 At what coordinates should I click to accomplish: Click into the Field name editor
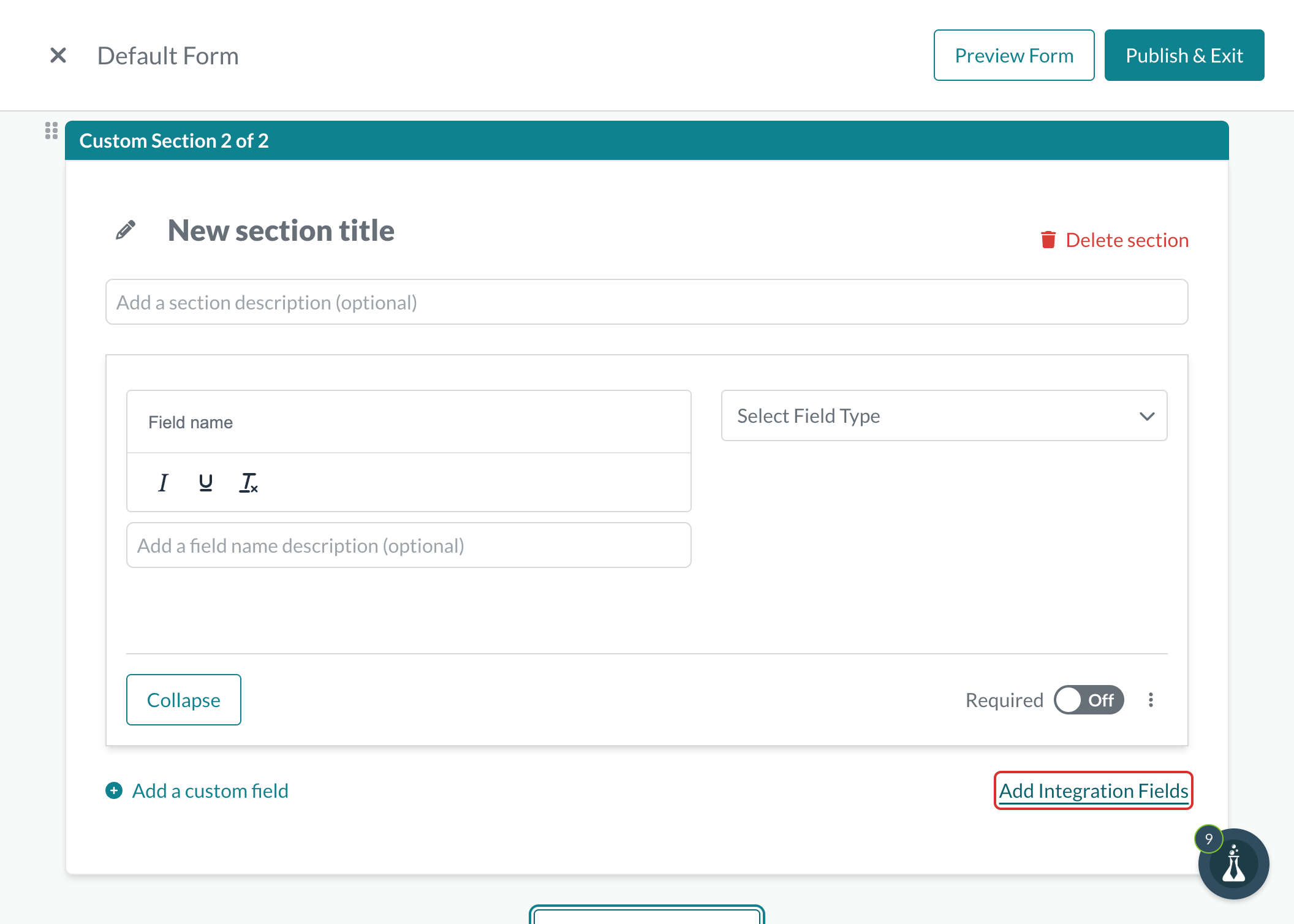[409, 422]
